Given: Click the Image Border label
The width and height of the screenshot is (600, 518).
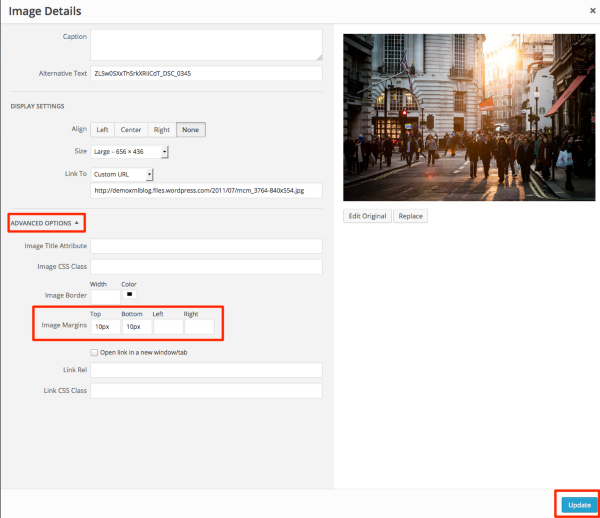Looking at the screenshot, I should click(x=65, y=295).
